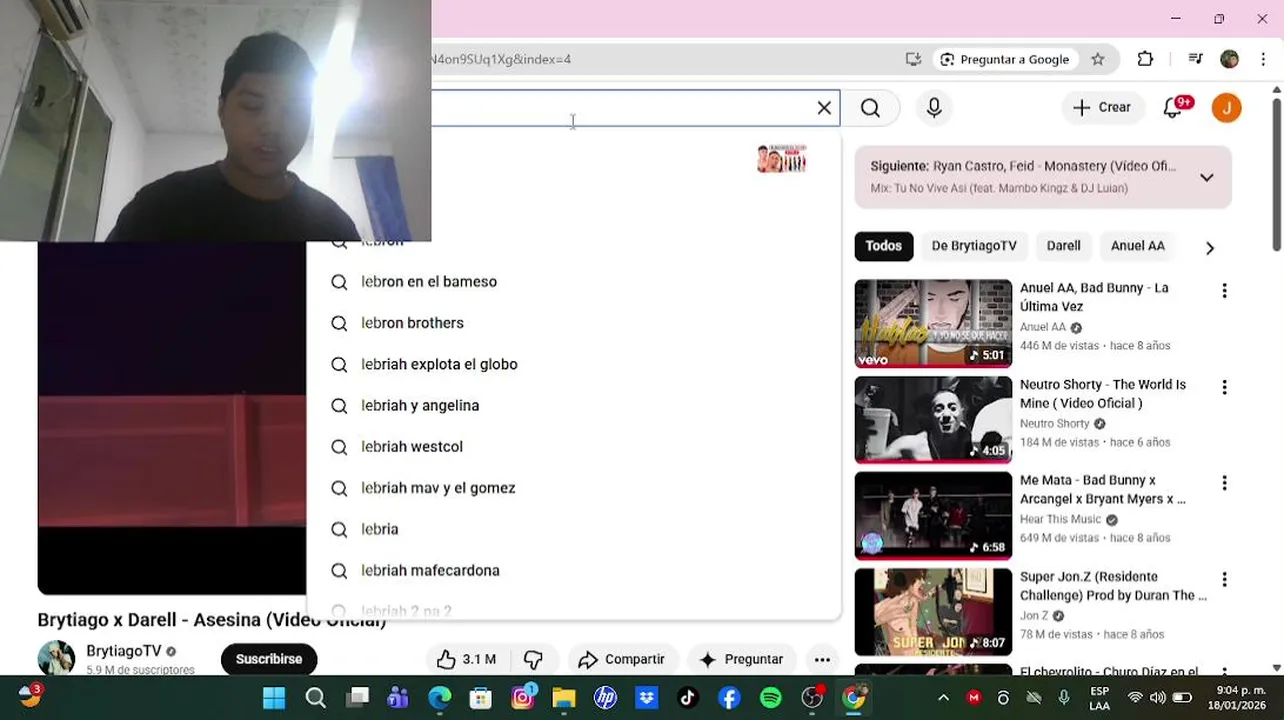This screenshot has height=720, width=1284.
Task: Expand the Siguiente mix playlist chevron
Action: 1207,178
